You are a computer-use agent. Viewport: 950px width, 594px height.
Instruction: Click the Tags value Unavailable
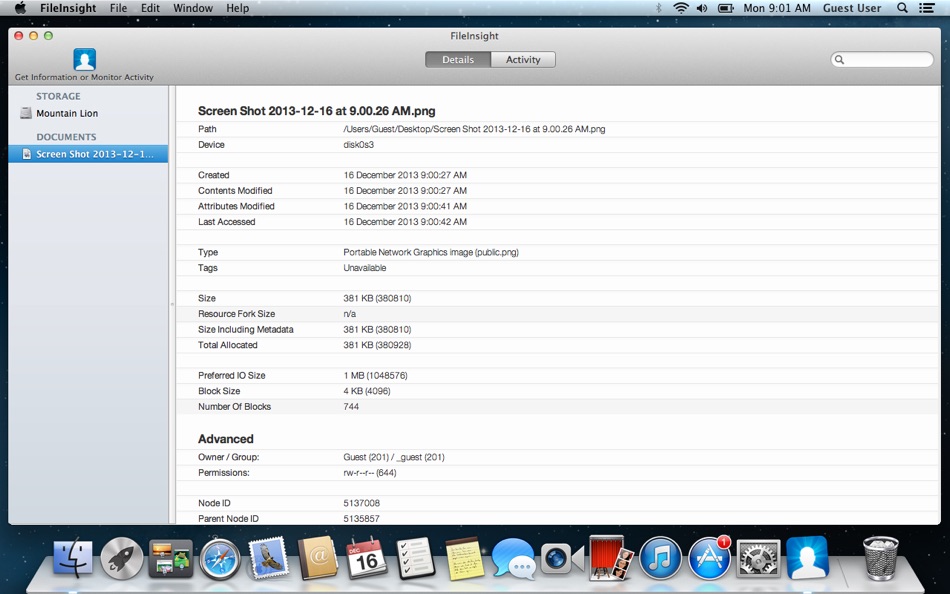pos(365,268)
